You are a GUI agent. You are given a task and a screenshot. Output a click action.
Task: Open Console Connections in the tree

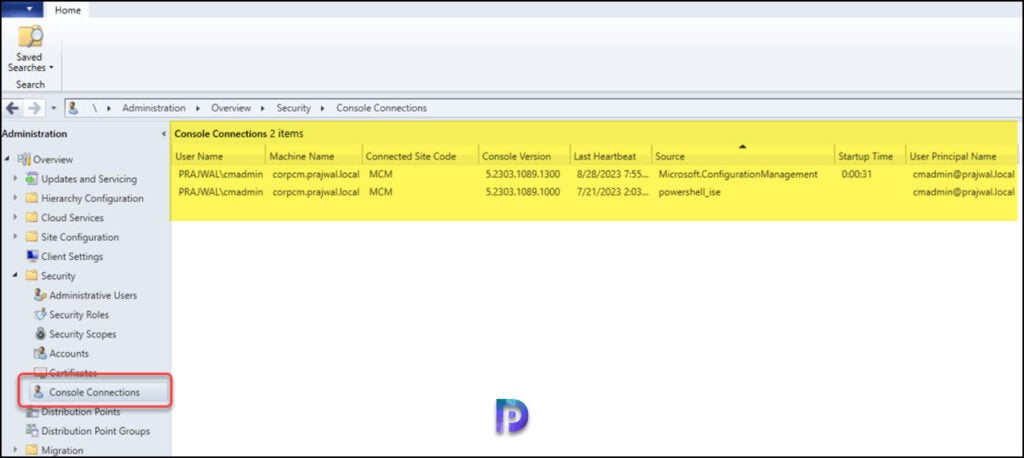tap(95, 392)
